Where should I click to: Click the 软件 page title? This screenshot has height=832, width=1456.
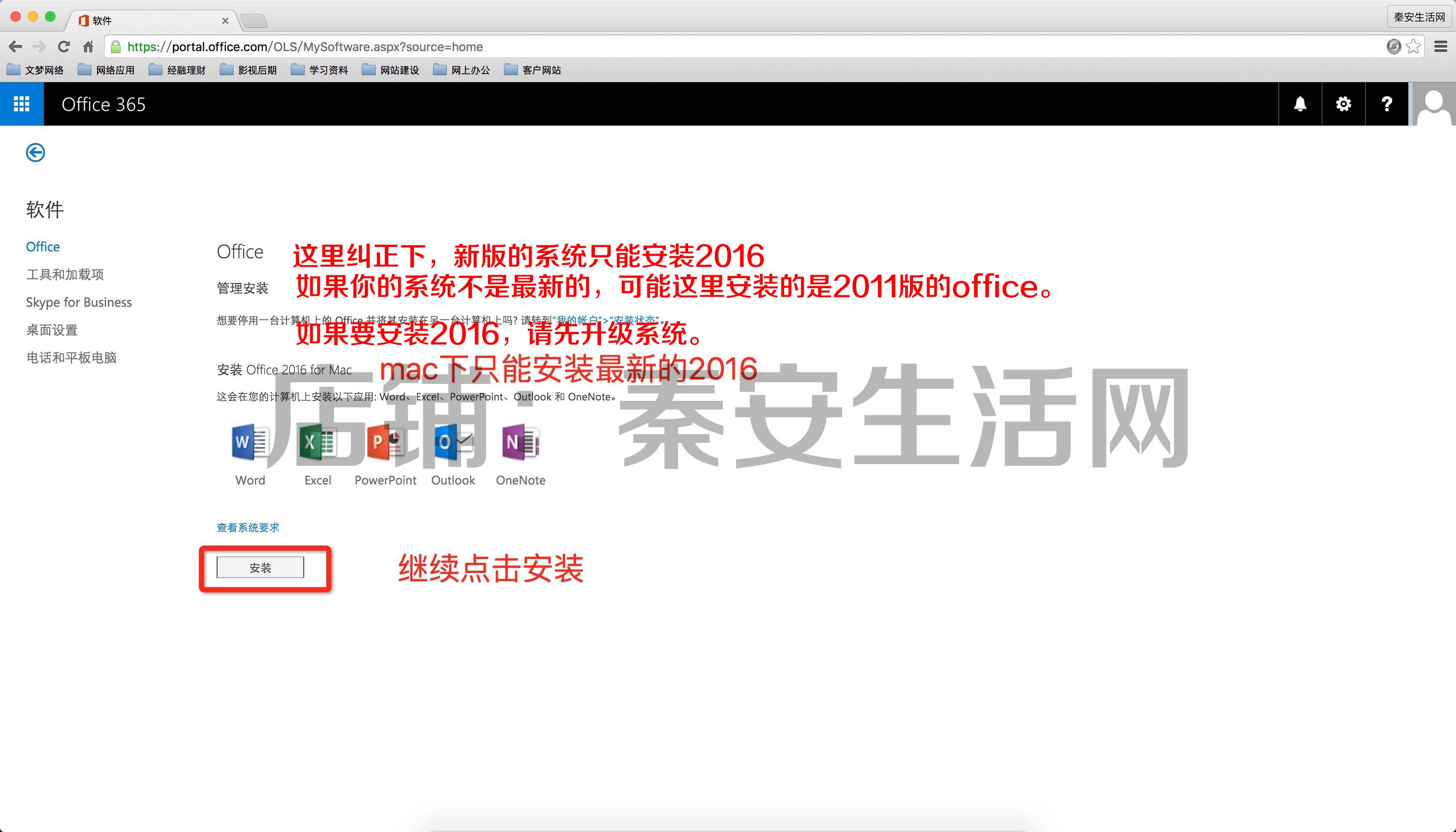[45, 210]
